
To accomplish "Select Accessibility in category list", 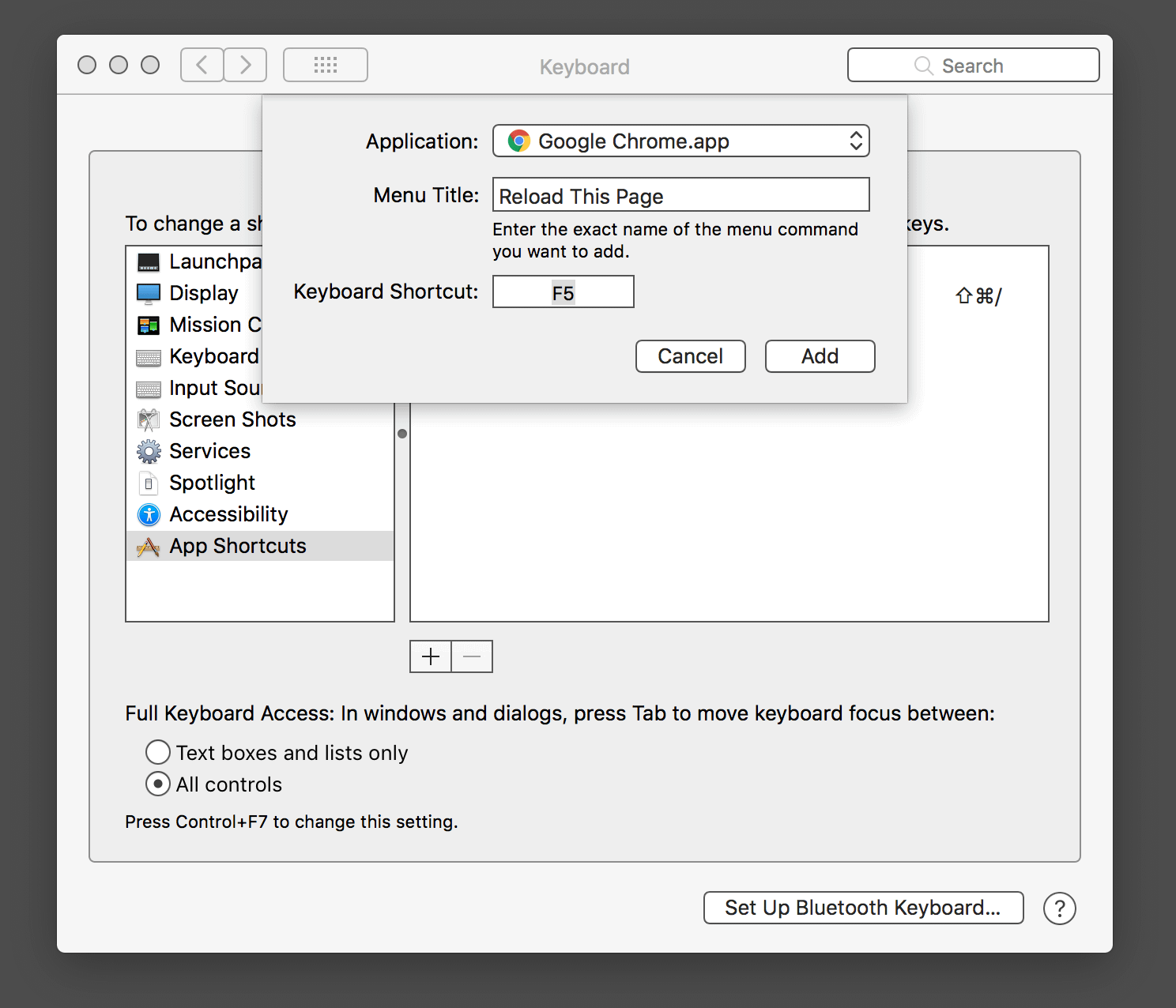I will (260, 514).
